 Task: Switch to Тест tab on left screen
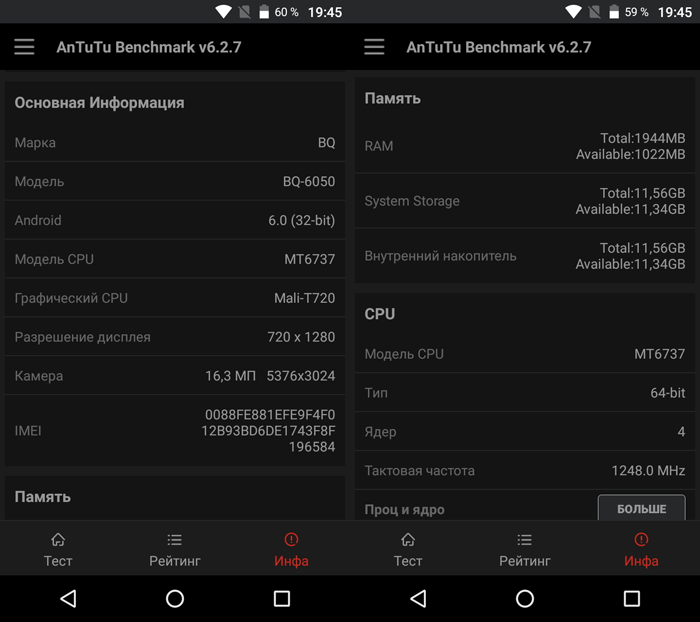(58, 549)
